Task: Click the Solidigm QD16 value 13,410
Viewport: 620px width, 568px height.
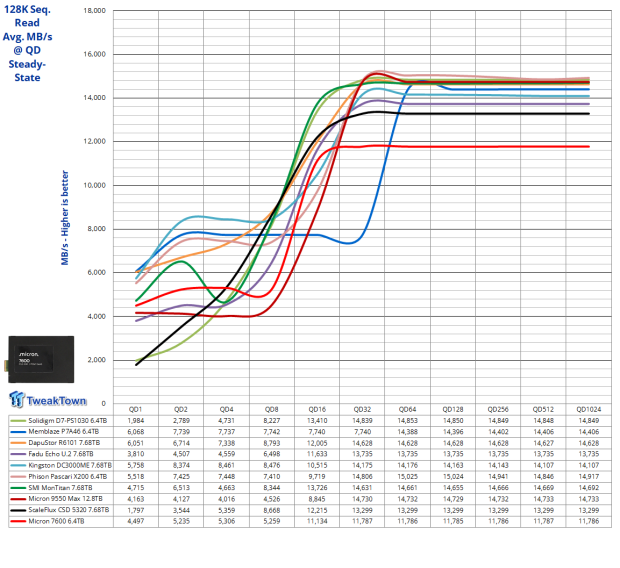Action: tap(317, 420)
